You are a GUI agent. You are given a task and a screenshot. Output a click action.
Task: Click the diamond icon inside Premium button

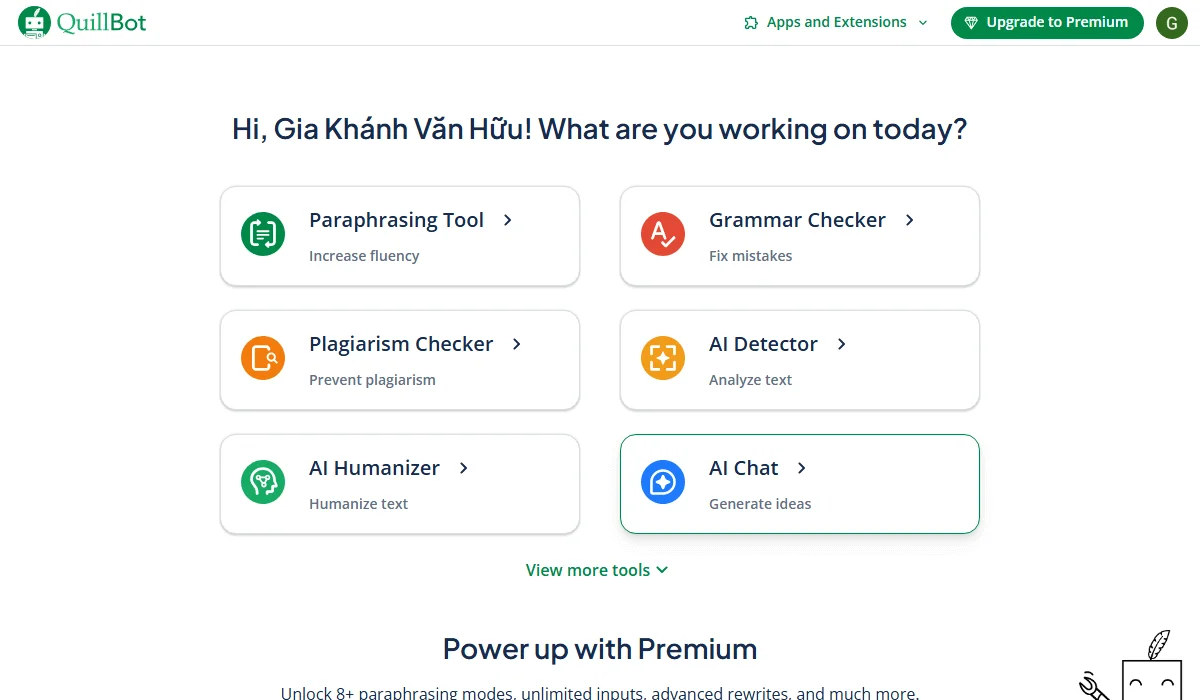click(x=971, y=22)
